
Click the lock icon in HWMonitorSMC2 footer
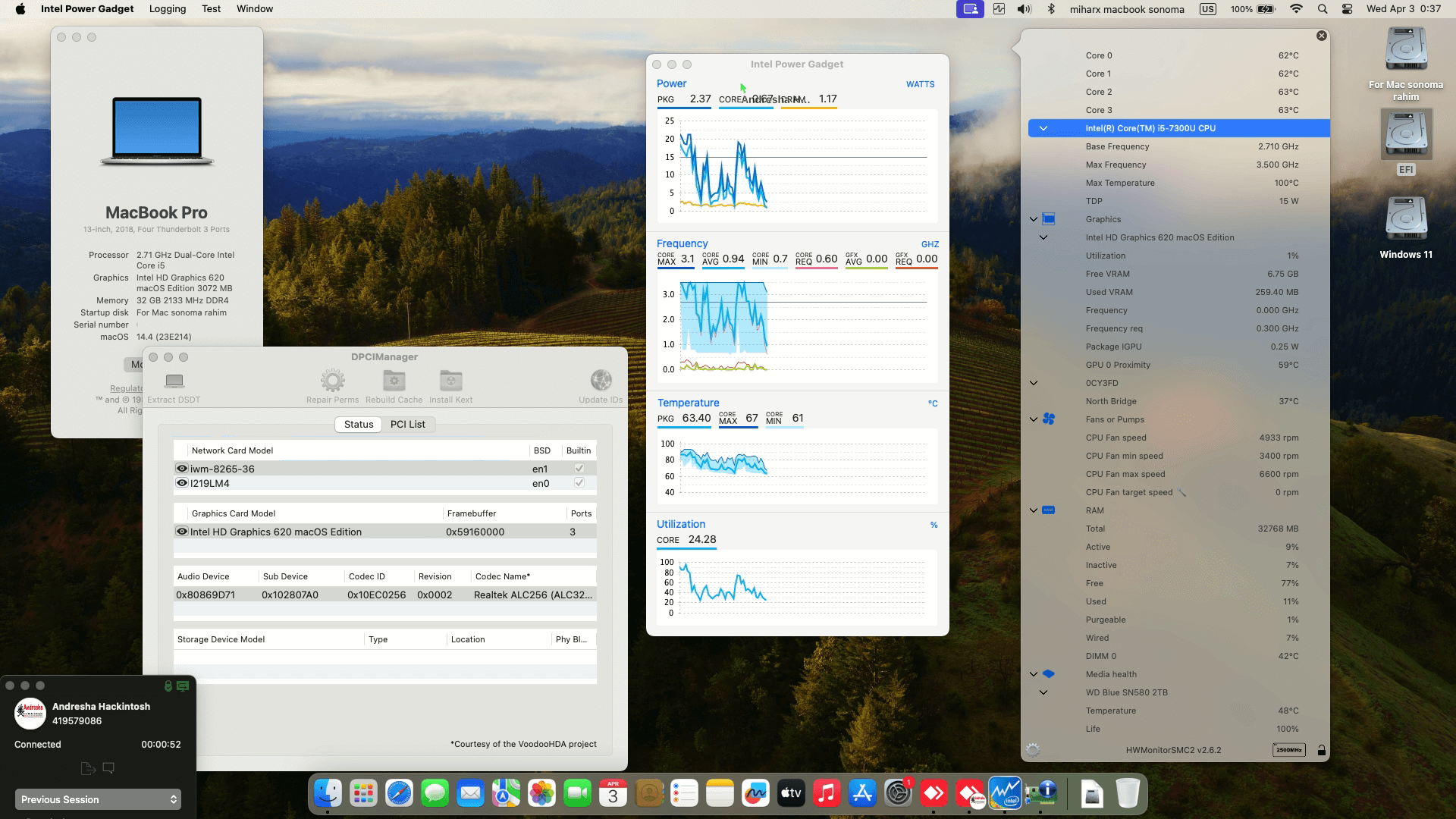pos(1322,749)
